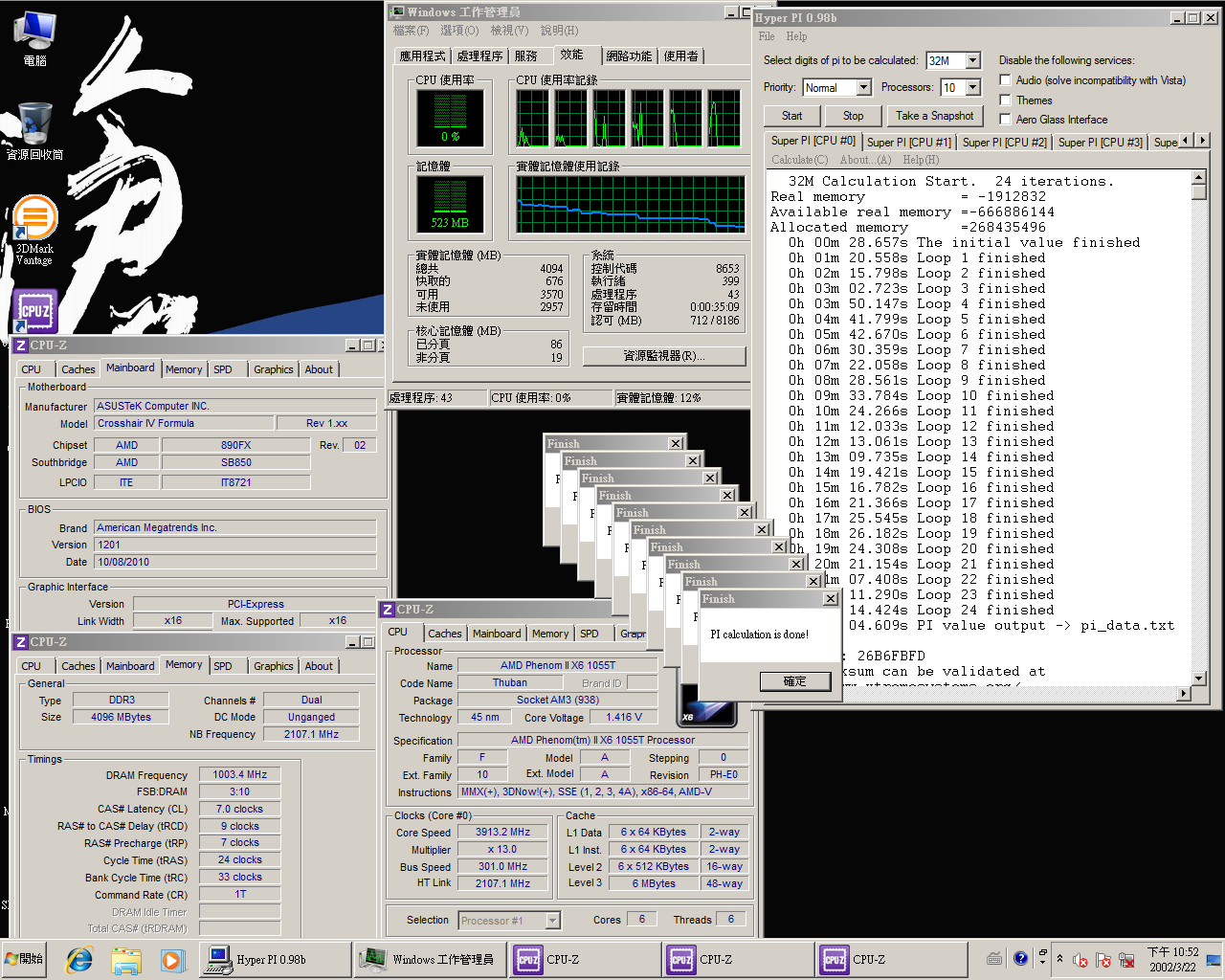Click the CPU usage 0 % gauge
The image size is (1225, 980).
450,119
